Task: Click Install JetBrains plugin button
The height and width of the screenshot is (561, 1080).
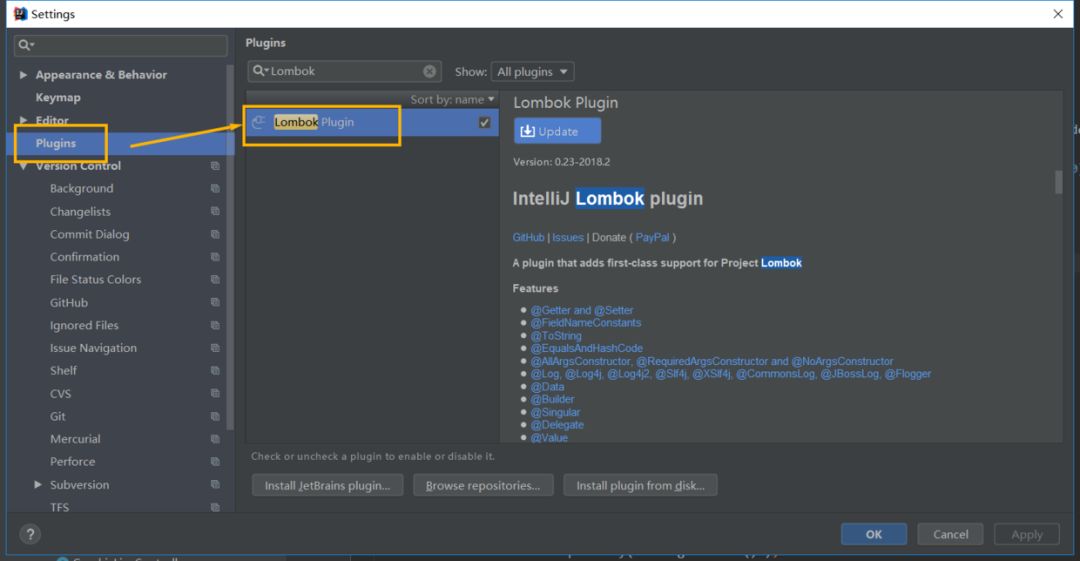Action: [x=327, y=485]
